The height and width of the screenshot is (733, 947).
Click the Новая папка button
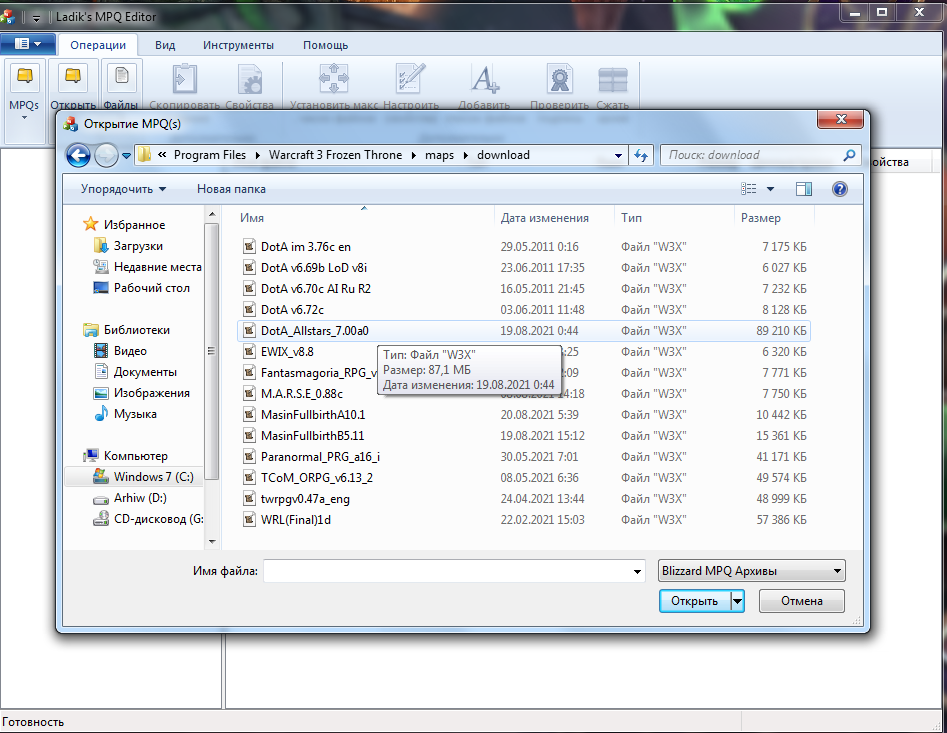pyautogui.click(x=231, y=189)
